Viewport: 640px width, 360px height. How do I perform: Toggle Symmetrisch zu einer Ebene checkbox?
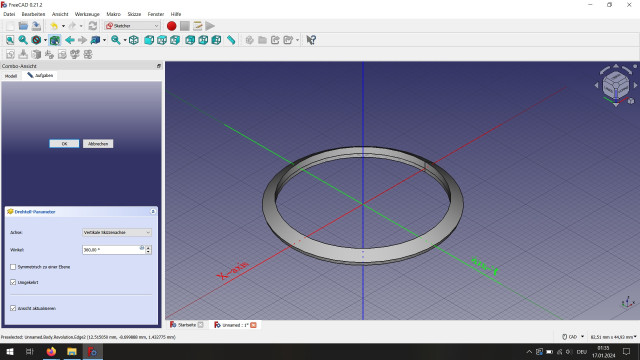13,267
